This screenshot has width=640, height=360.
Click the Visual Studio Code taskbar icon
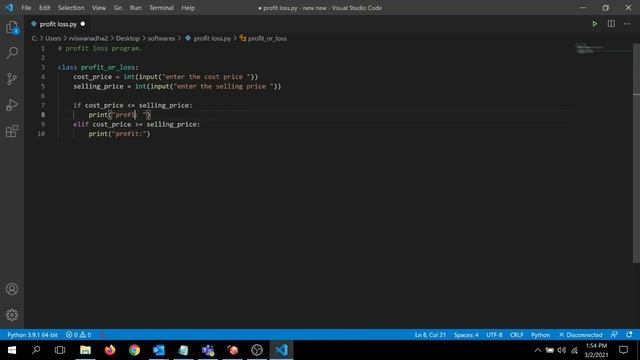click(x=281, y=350)
